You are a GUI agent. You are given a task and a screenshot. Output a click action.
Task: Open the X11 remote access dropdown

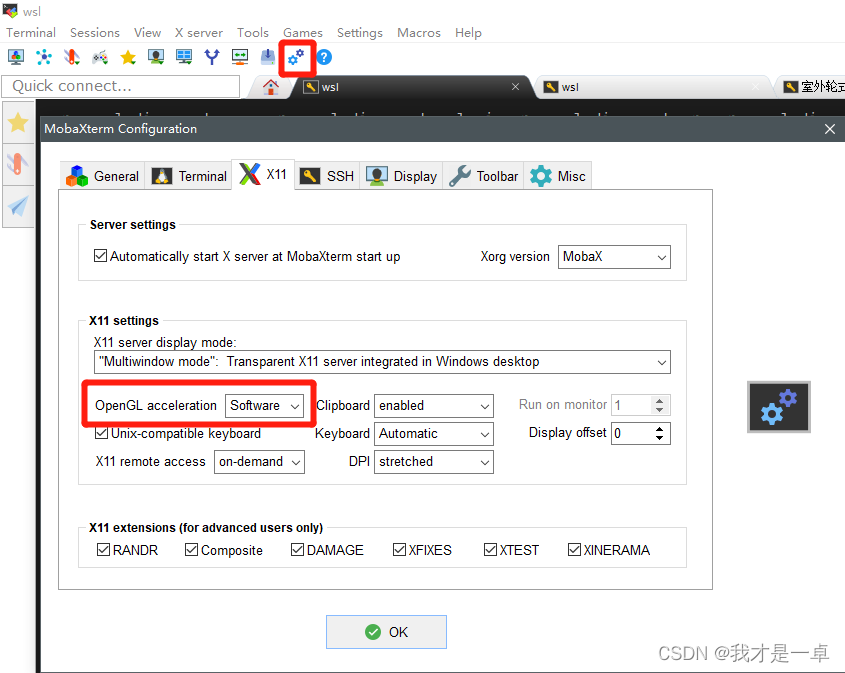tap(259, 462)
